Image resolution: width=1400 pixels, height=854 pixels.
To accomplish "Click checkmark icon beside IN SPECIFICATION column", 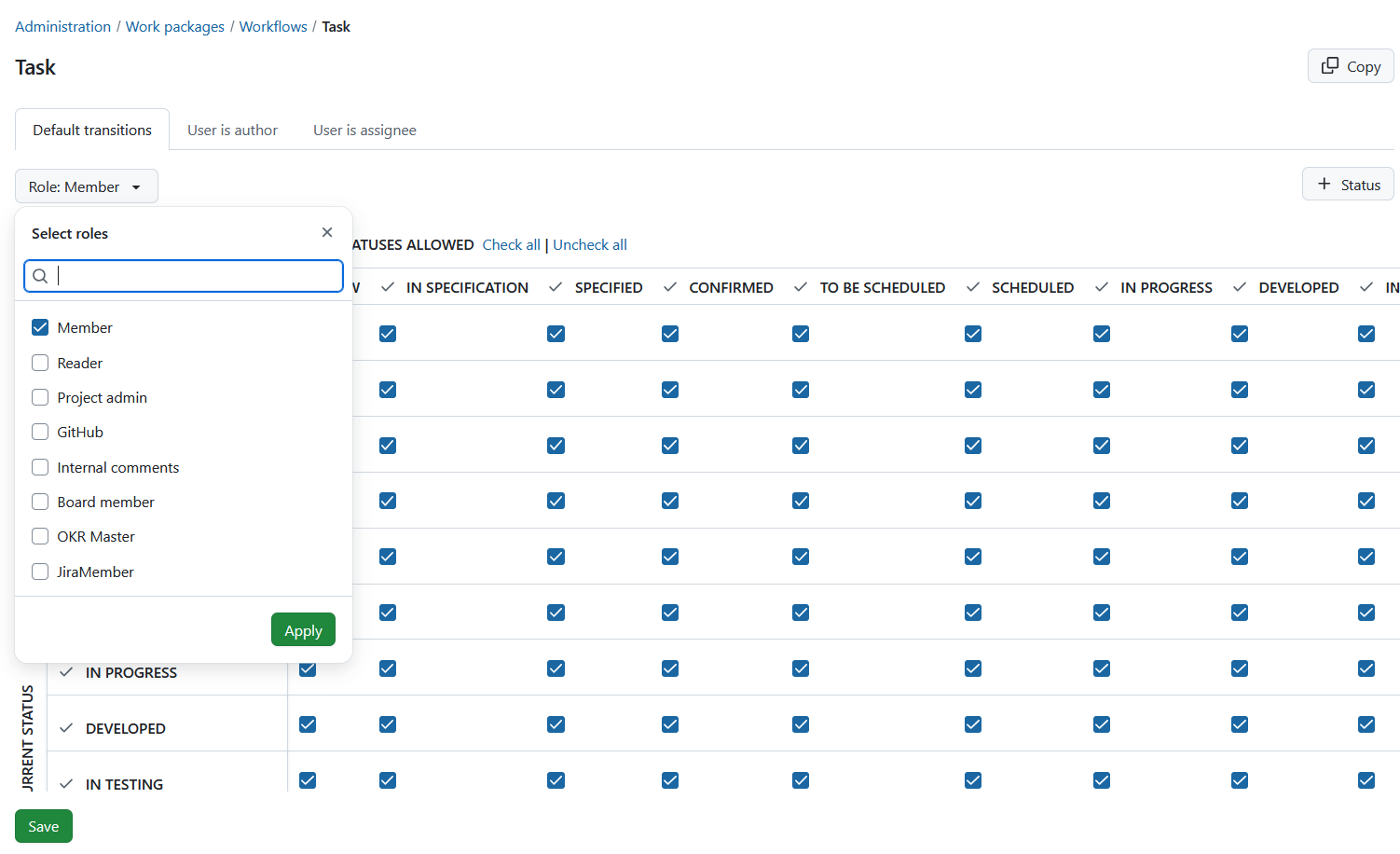I will point(388,287).
